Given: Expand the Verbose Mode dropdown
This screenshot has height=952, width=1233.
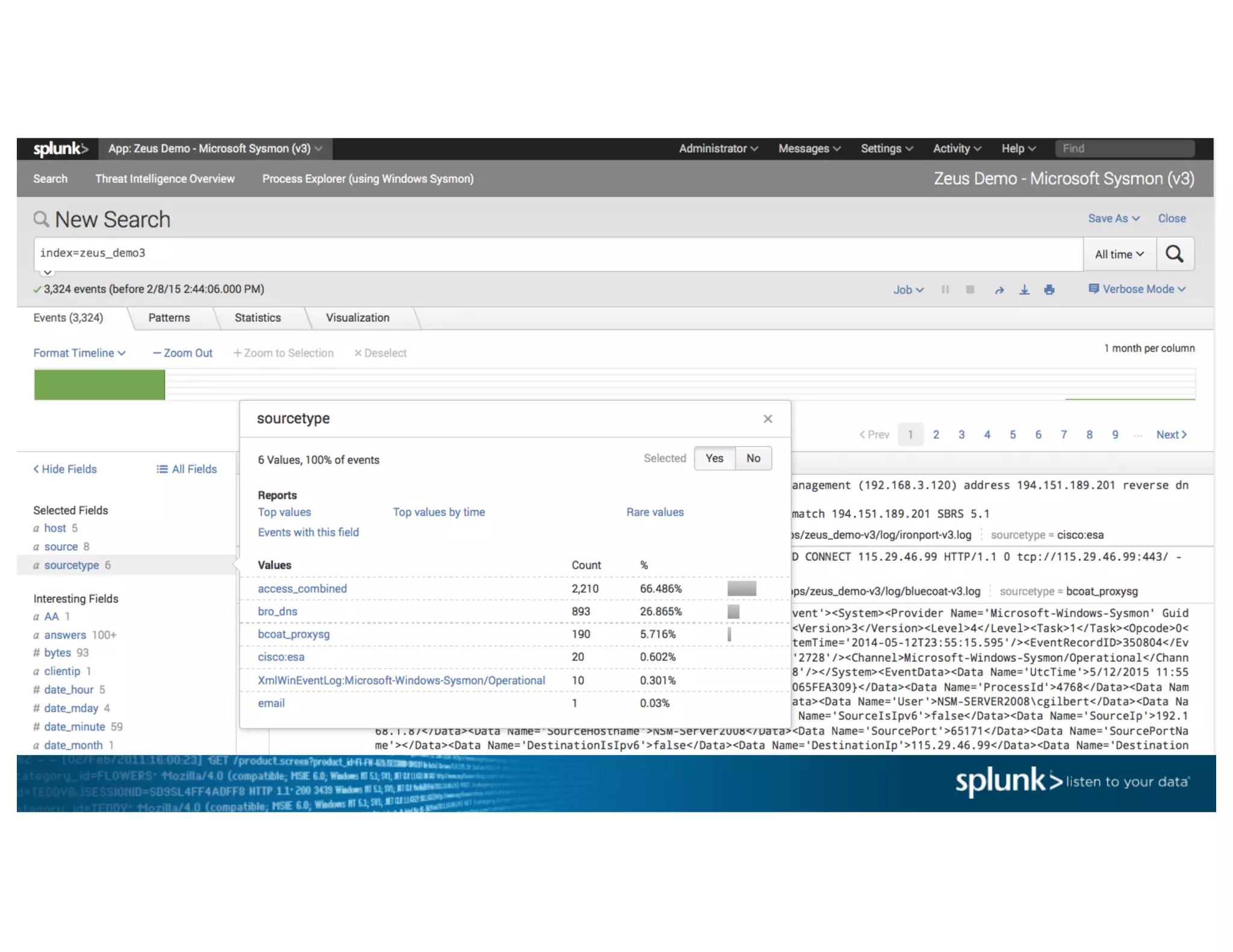Looking at the screenshot, I should coord(1137,289).
